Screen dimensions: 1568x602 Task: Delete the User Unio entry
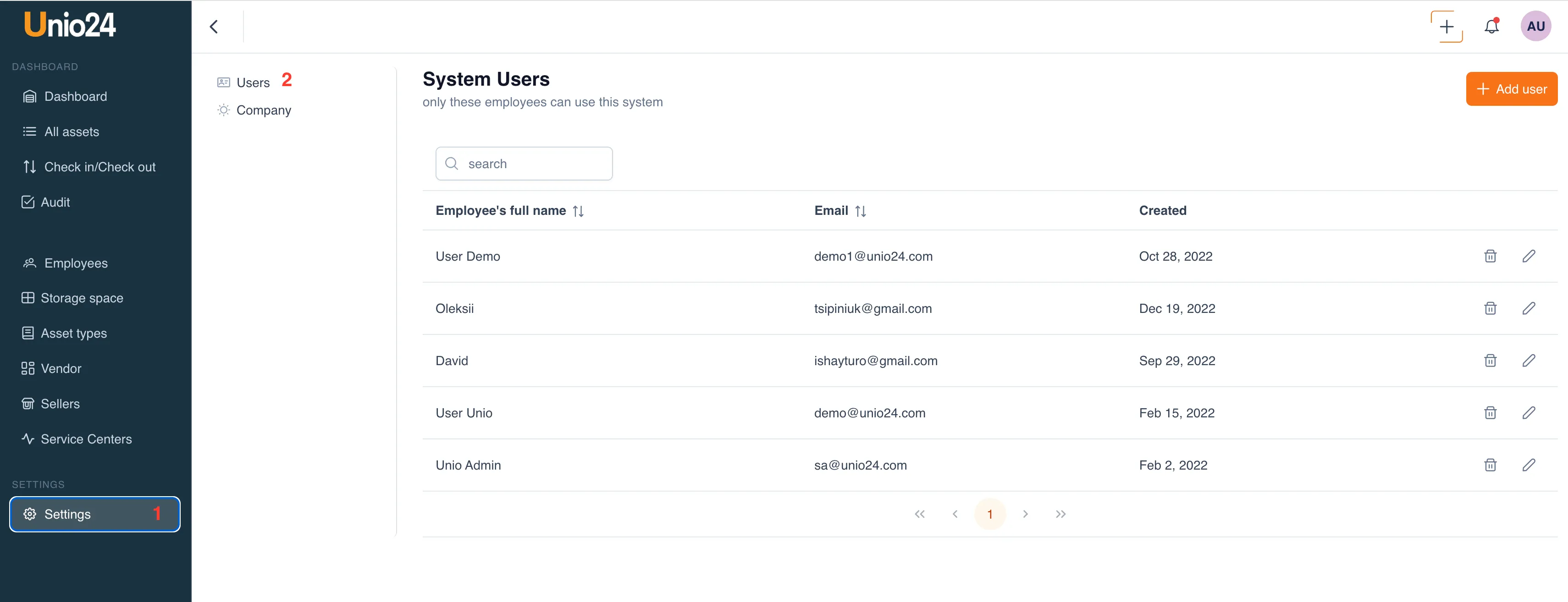(x=1490, y=413)
